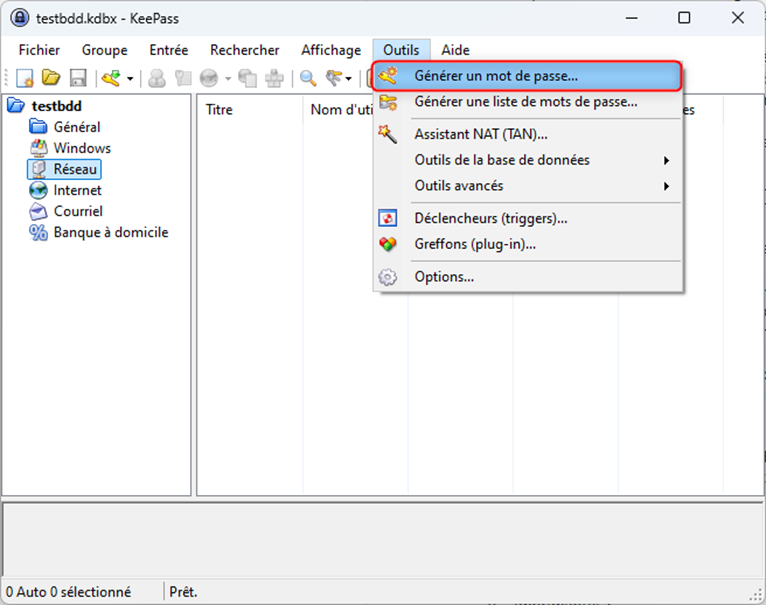The image size is (766, 605).
Task: Select the Banque à domicile percent icon
Action: click(x=39, y=232)
